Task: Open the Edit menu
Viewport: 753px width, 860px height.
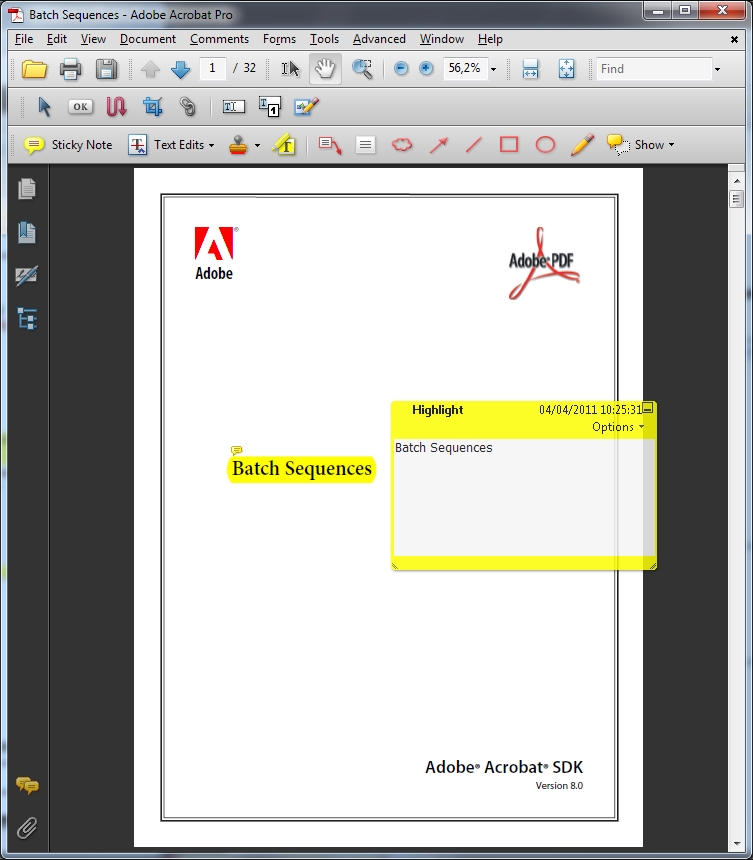Action: (56, 39)
